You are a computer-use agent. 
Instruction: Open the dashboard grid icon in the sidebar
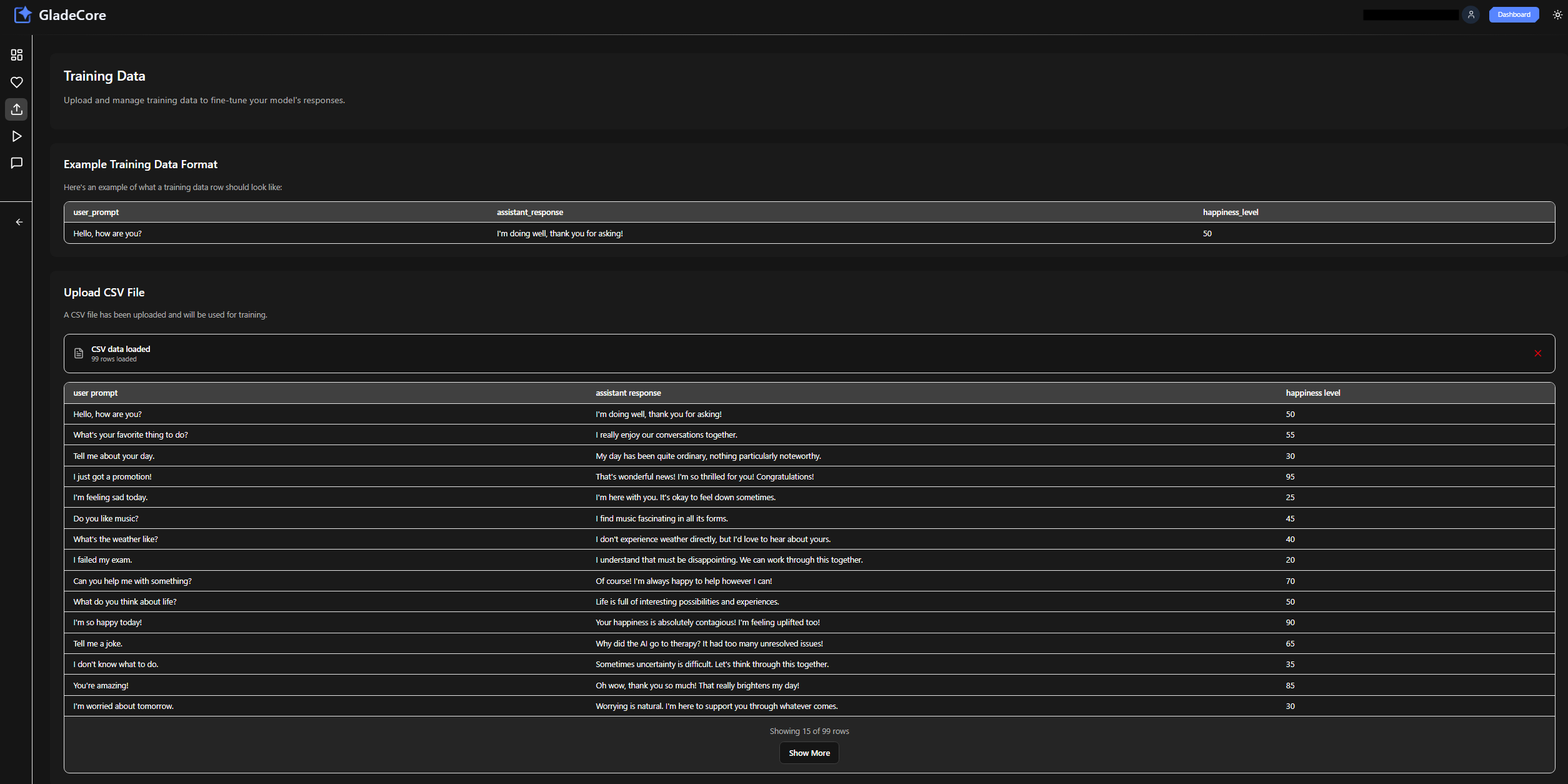tap(17, 55)
